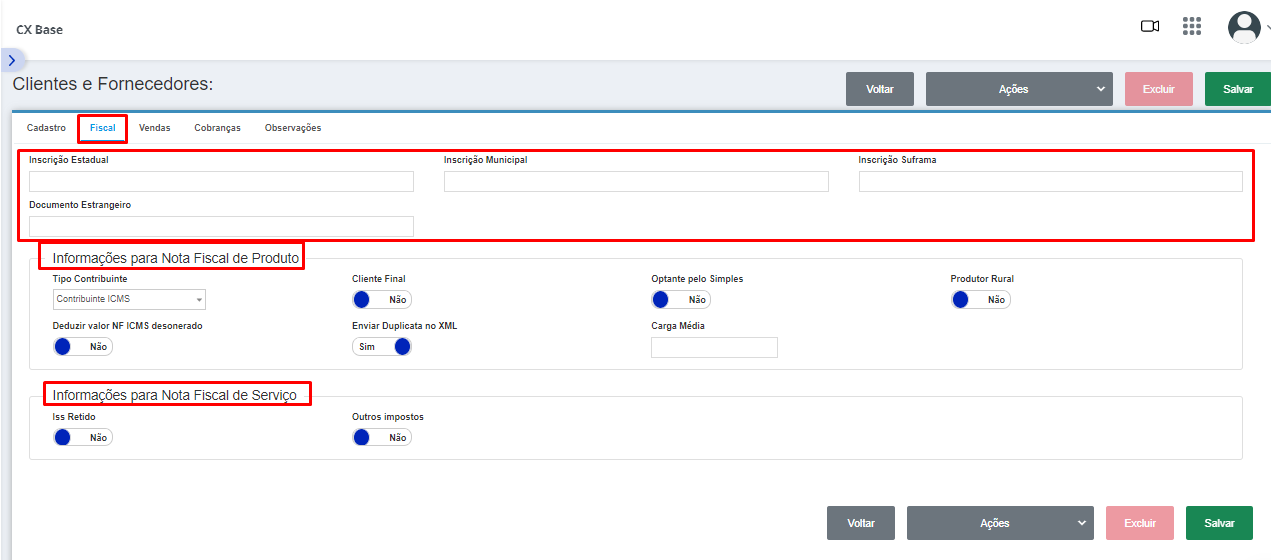The height and width of the screenshot is (560, 1271).
Task: Open the apps grid icon
Action: 1192,27
